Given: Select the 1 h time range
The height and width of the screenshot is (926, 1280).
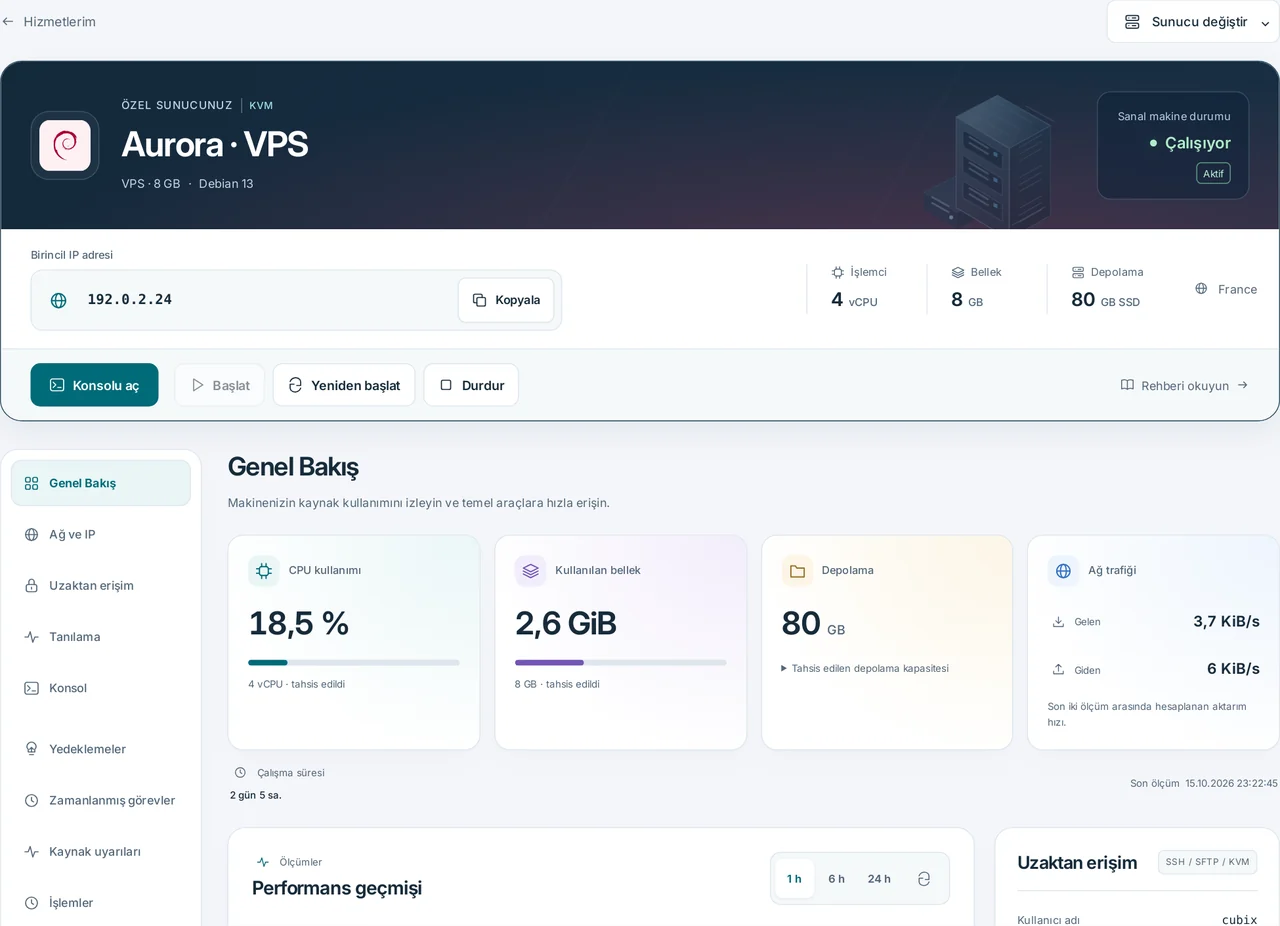Looking at the screenshot, I should click(794, 879).
